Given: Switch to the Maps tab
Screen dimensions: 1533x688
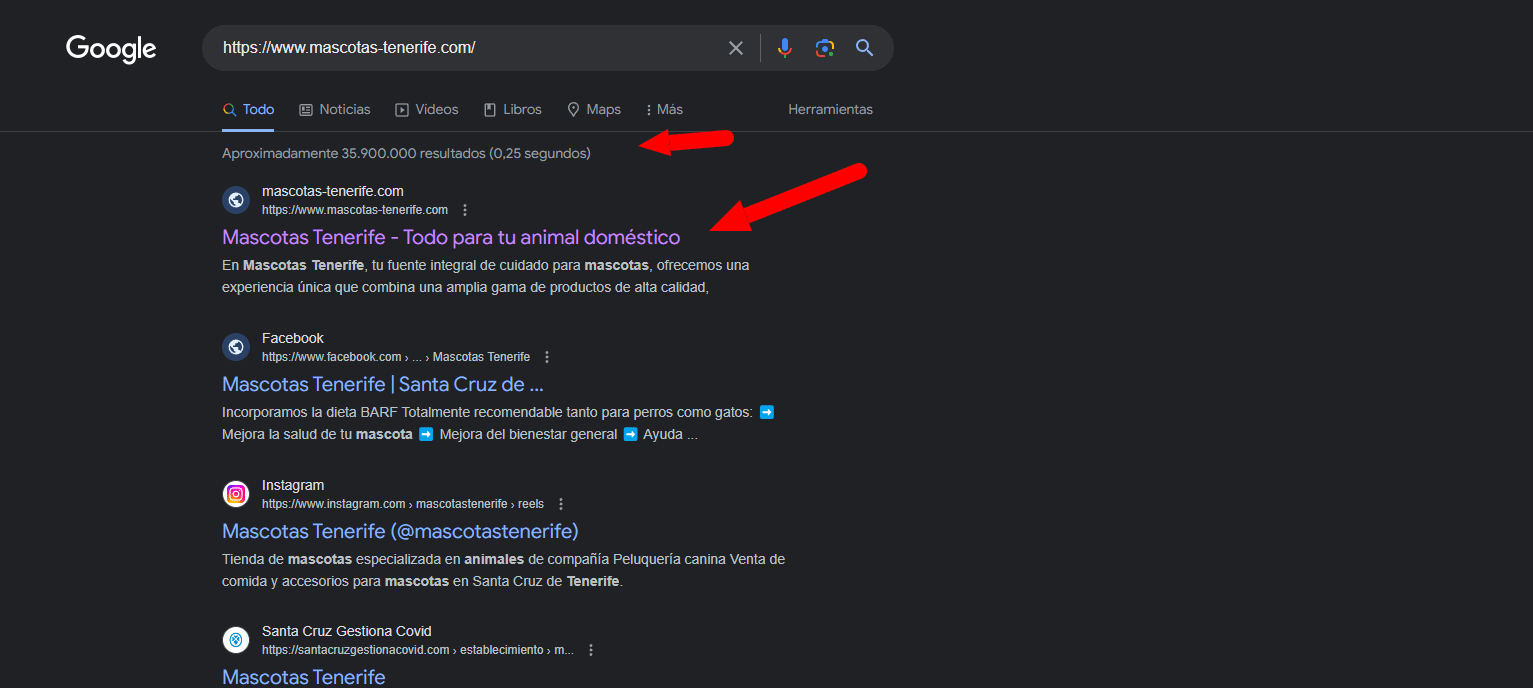Looking at the screenshot, I should coord(594,109).
